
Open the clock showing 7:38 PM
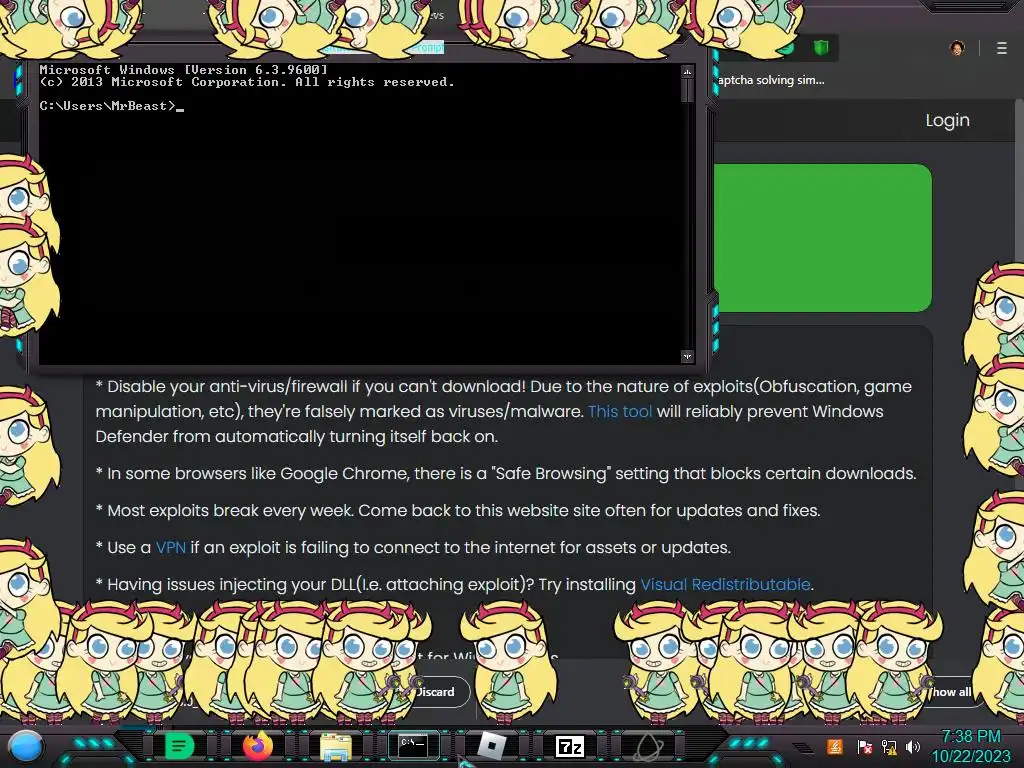coord(970,746)
